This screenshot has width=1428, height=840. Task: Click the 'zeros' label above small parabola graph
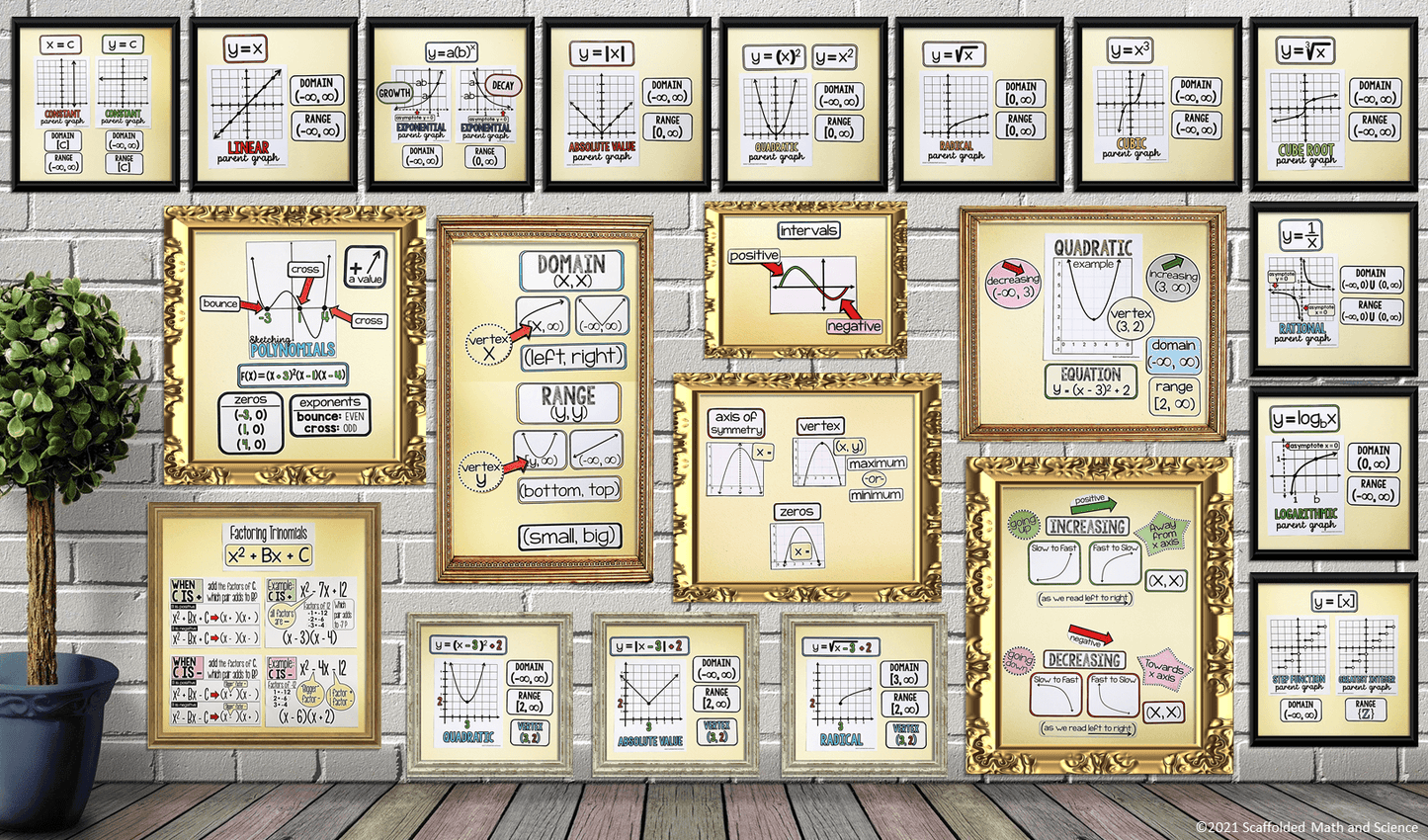(796, 511)
